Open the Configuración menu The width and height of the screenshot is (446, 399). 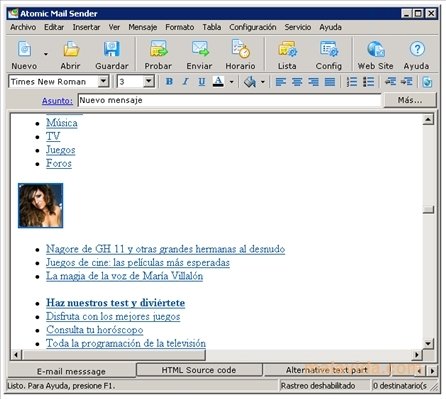point(253,27)
